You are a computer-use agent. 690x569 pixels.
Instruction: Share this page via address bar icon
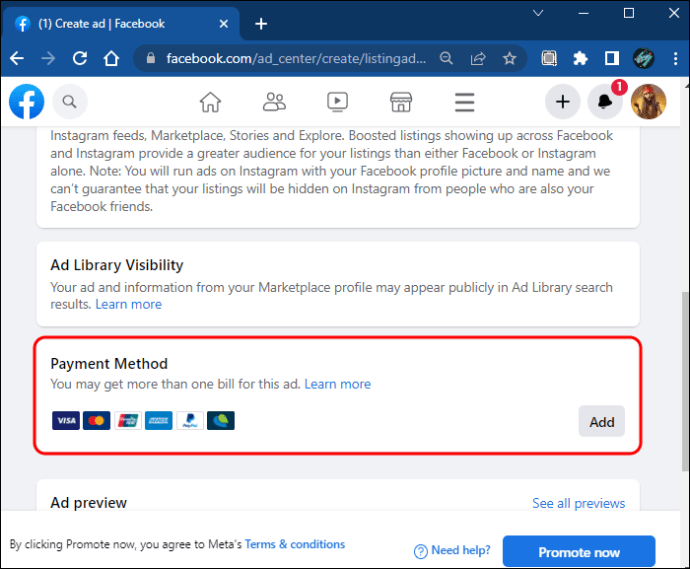[478, 58]
